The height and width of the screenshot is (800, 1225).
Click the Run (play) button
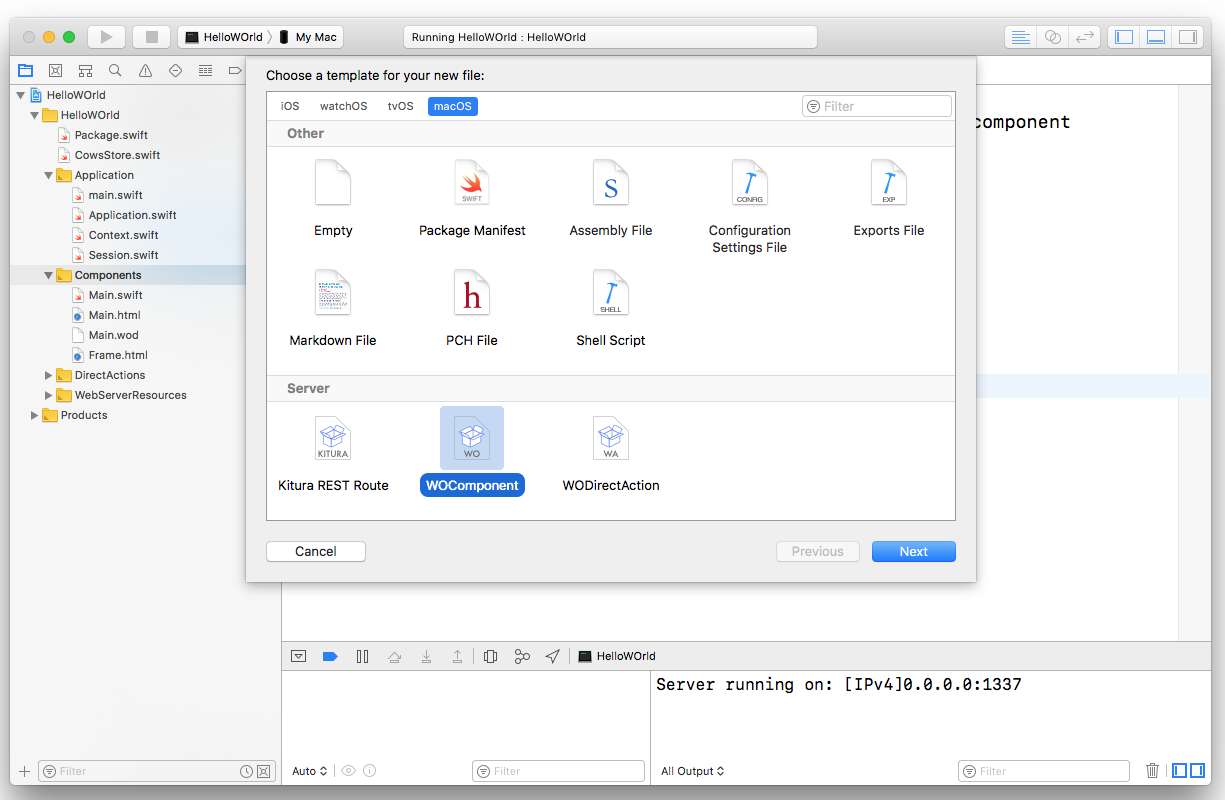click(106, 37)
